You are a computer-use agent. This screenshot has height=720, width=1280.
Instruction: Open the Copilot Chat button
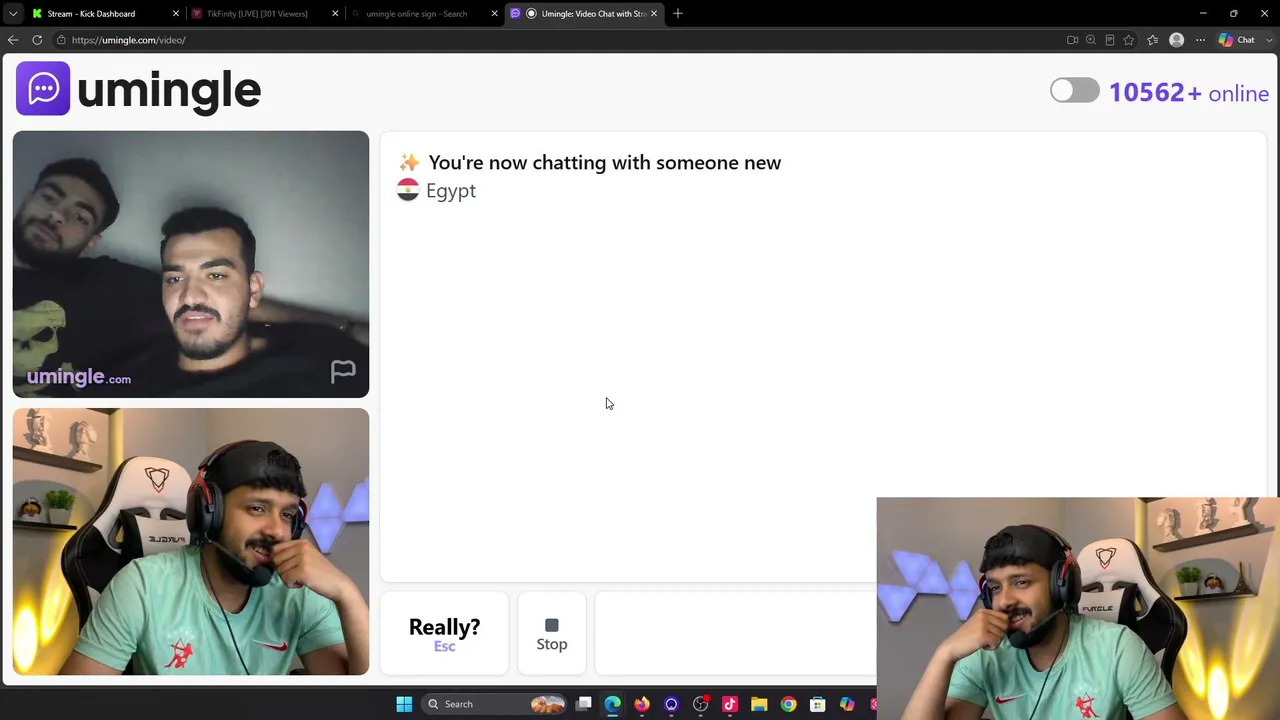click(x=1237, y=40)
